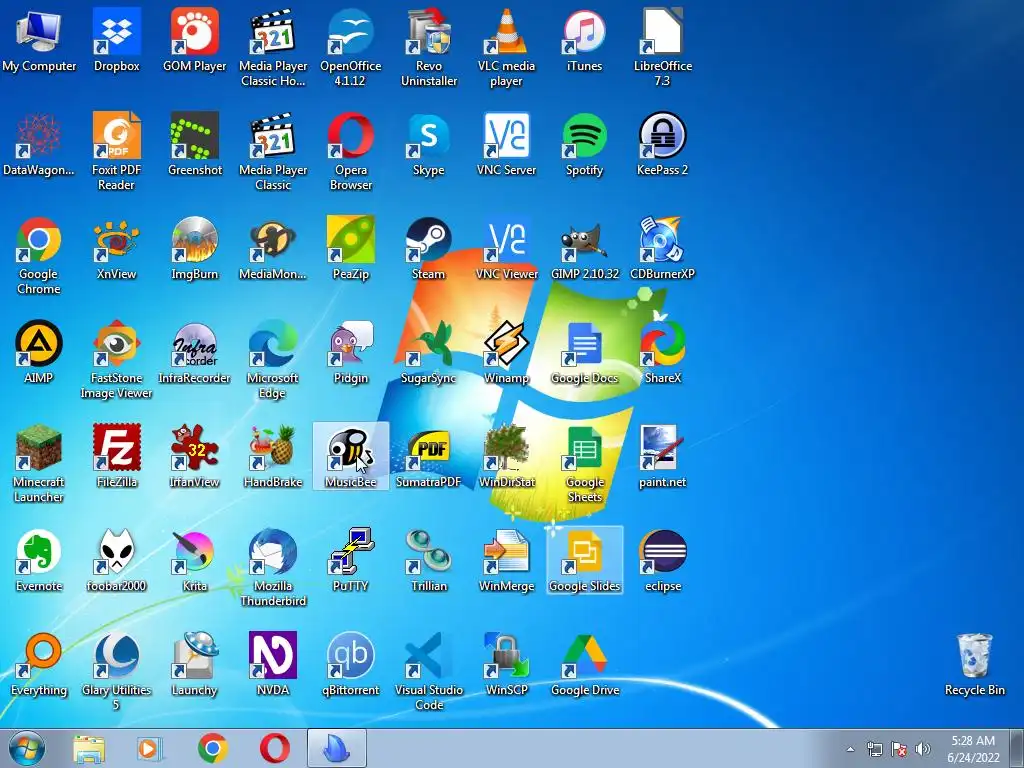Click the Trillian desktop icon

pyautogui.click(x=428, y=560)
